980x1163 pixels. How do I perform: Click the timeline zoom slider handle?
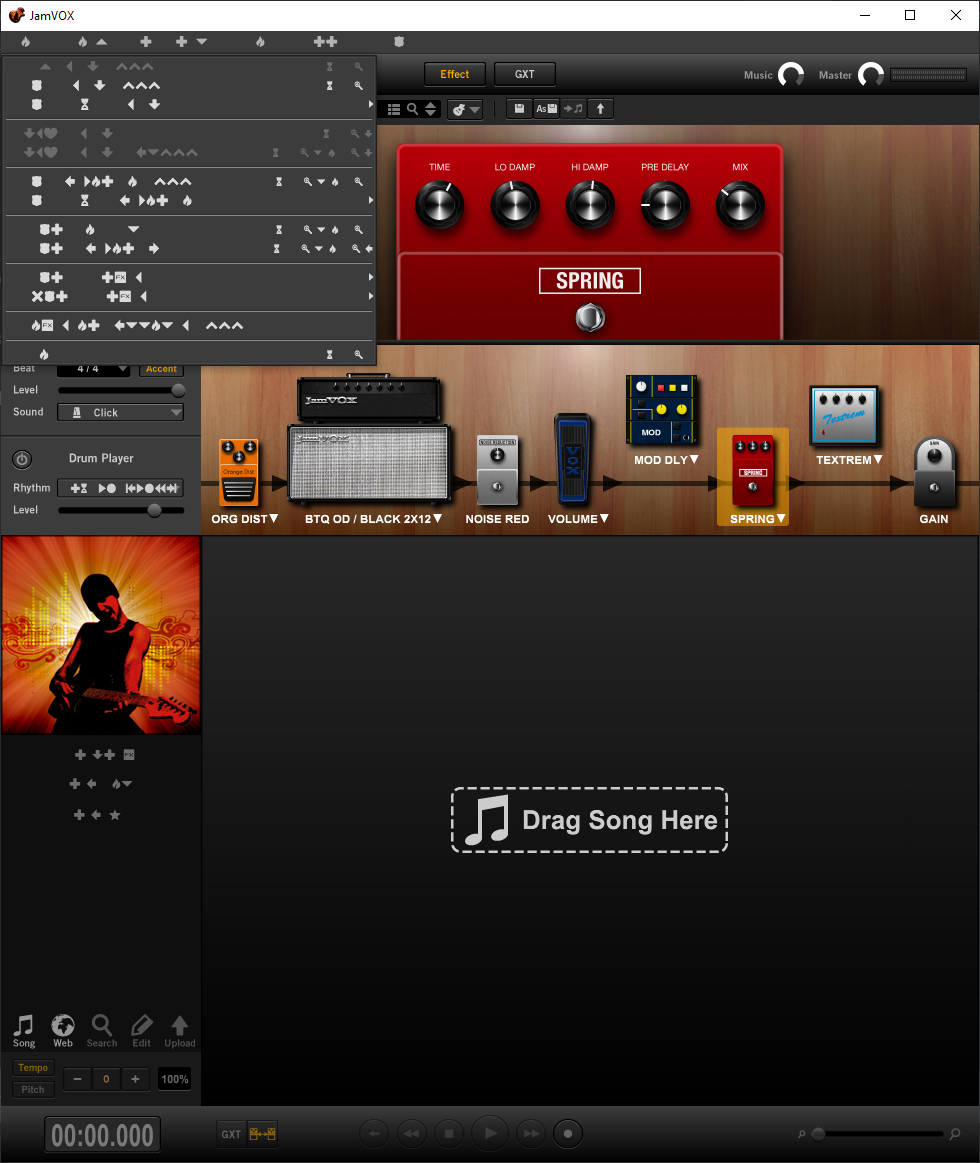[x=818, y=1134]
